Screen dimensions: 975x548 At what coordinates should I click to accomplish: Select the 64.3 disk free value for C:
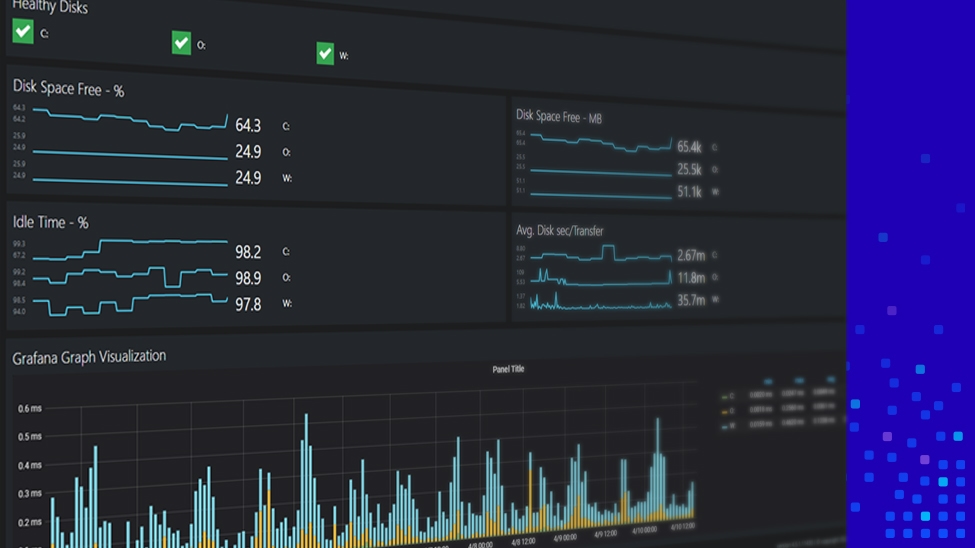tap(247, 126)
